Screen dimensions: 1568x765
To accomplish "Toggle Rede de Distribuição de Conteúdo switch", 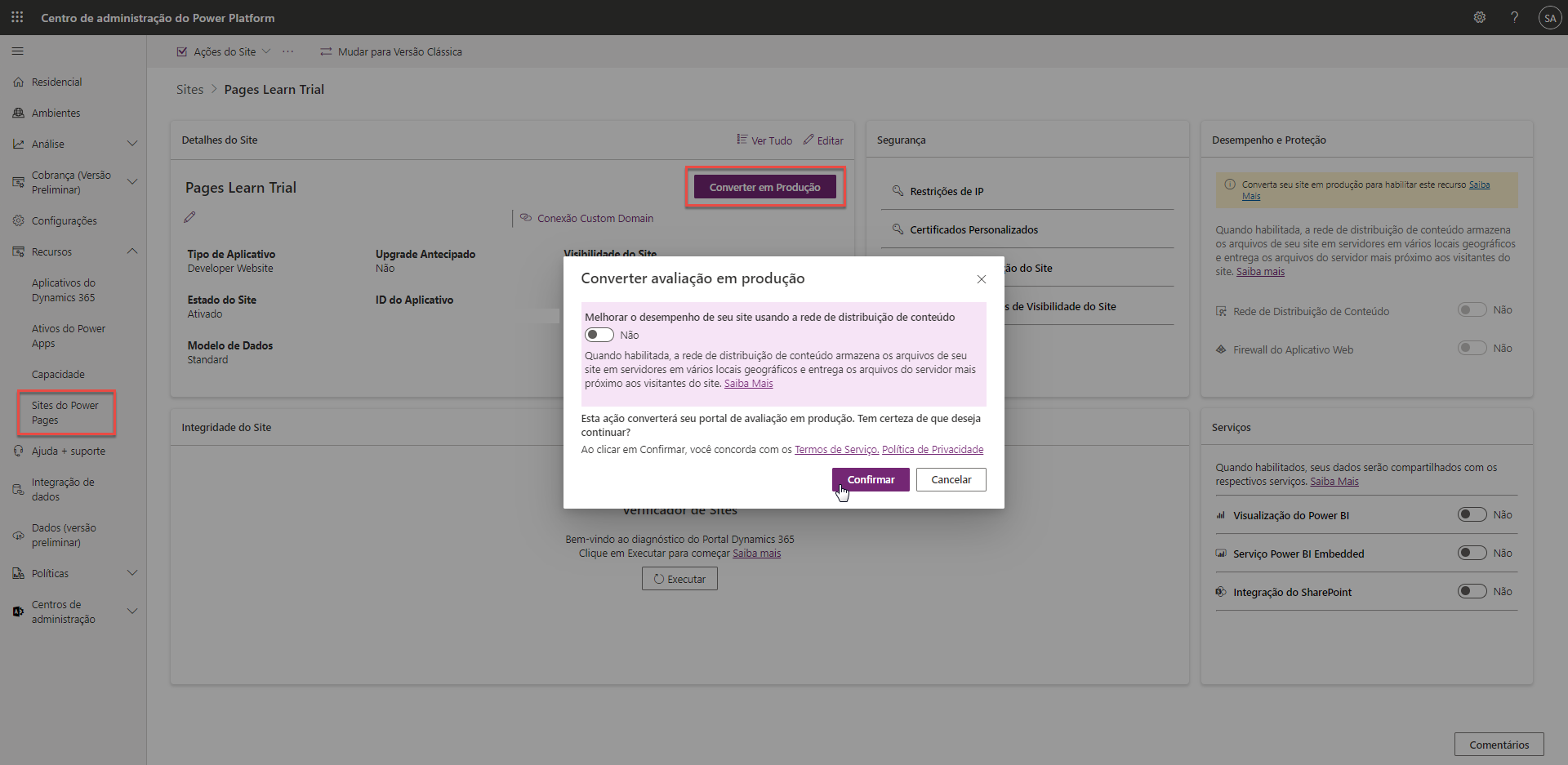I will (1472, 310).
